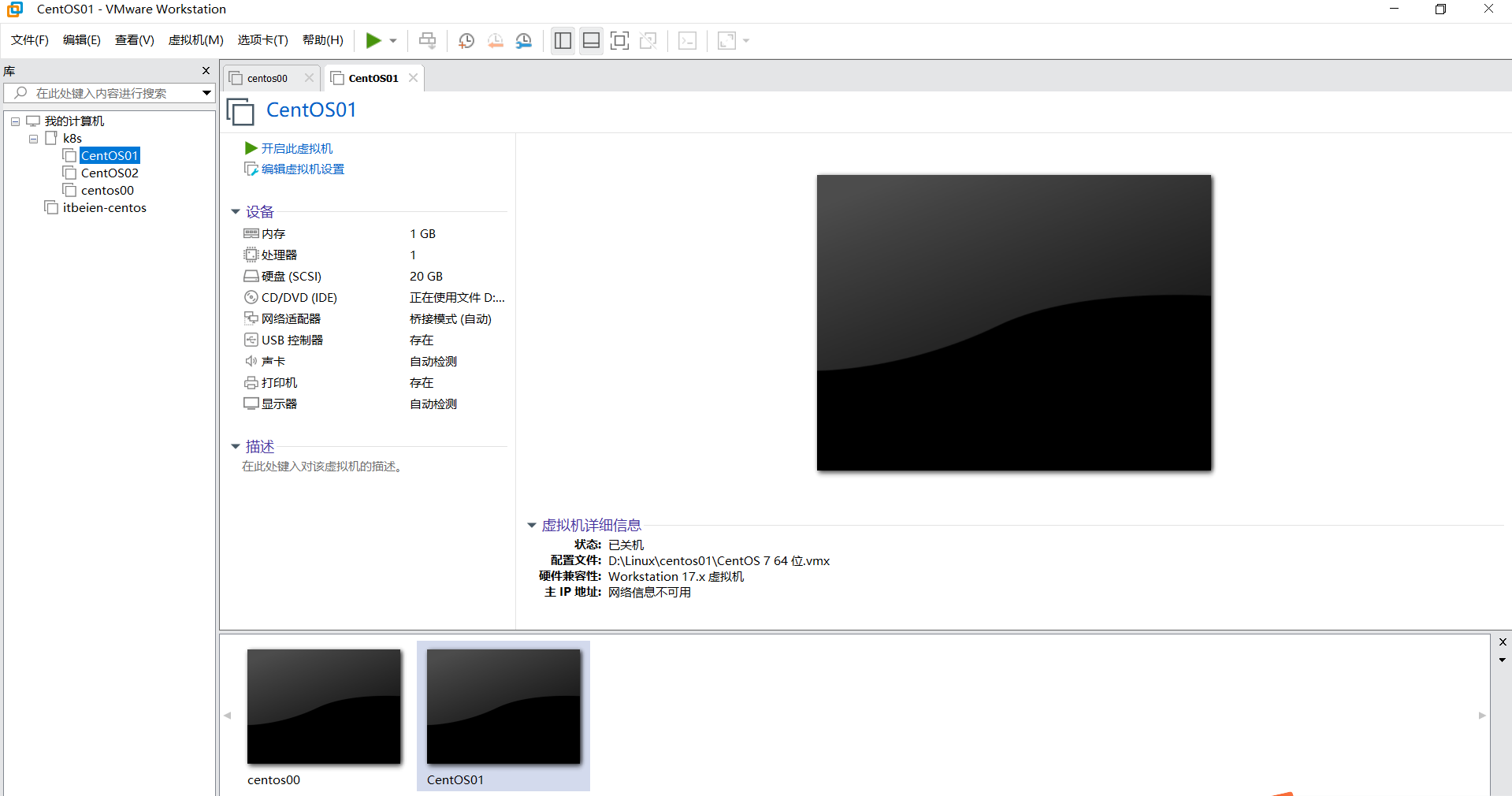The image size is (1512, 796).
Task: Click the USB 控制器 device row
Action: [x=374, y=340]
